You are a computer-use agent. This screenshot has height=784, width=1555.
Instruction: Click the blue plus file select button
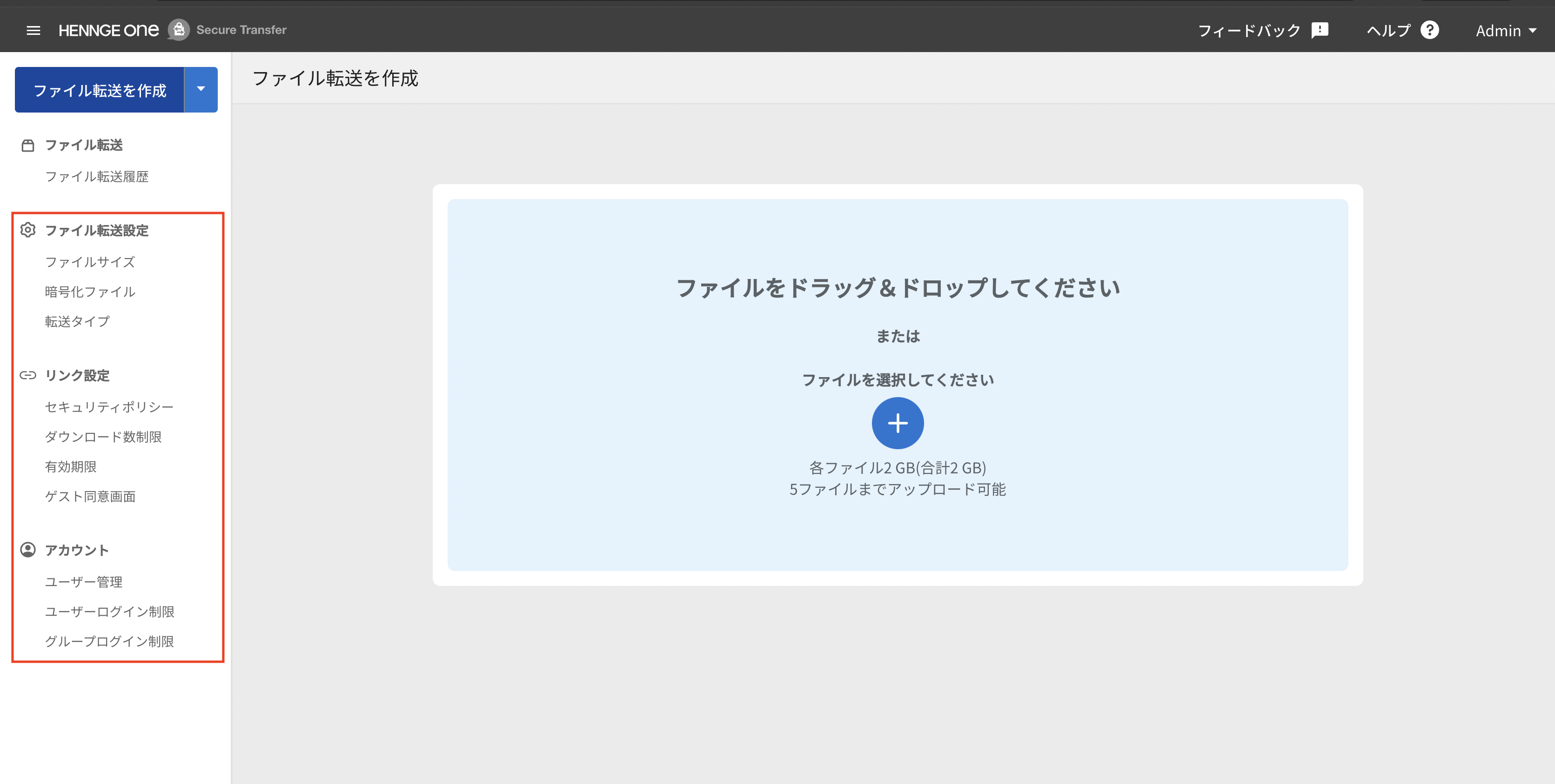click(x=898, y=423)
